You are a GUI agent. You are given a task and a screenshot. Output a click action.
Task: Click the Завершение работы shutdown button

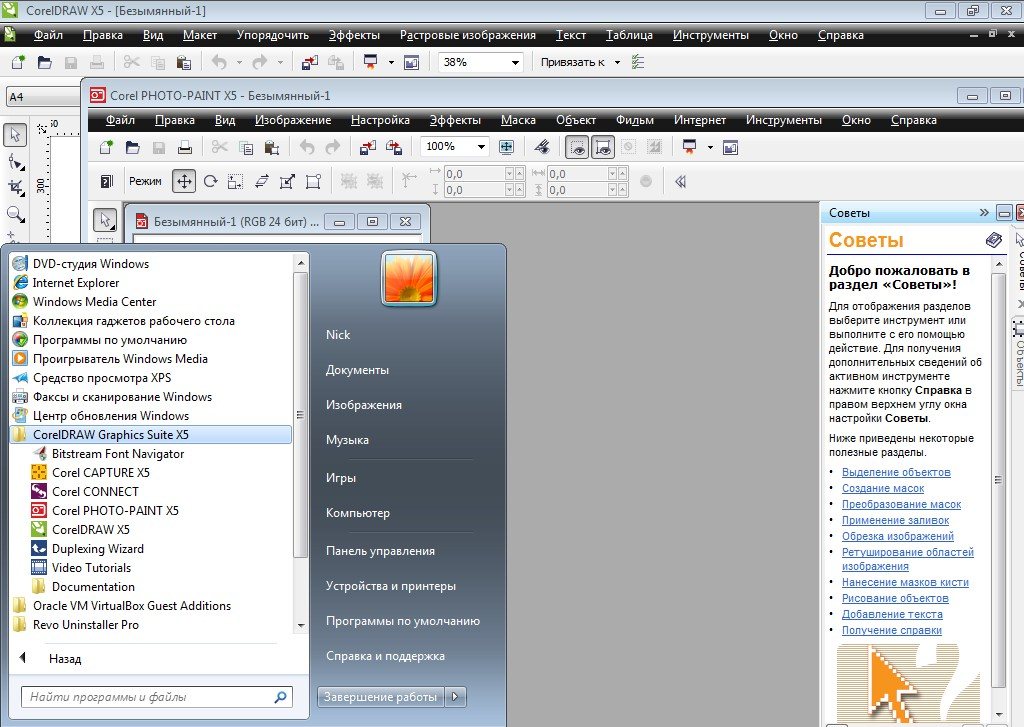click(380, 697)
